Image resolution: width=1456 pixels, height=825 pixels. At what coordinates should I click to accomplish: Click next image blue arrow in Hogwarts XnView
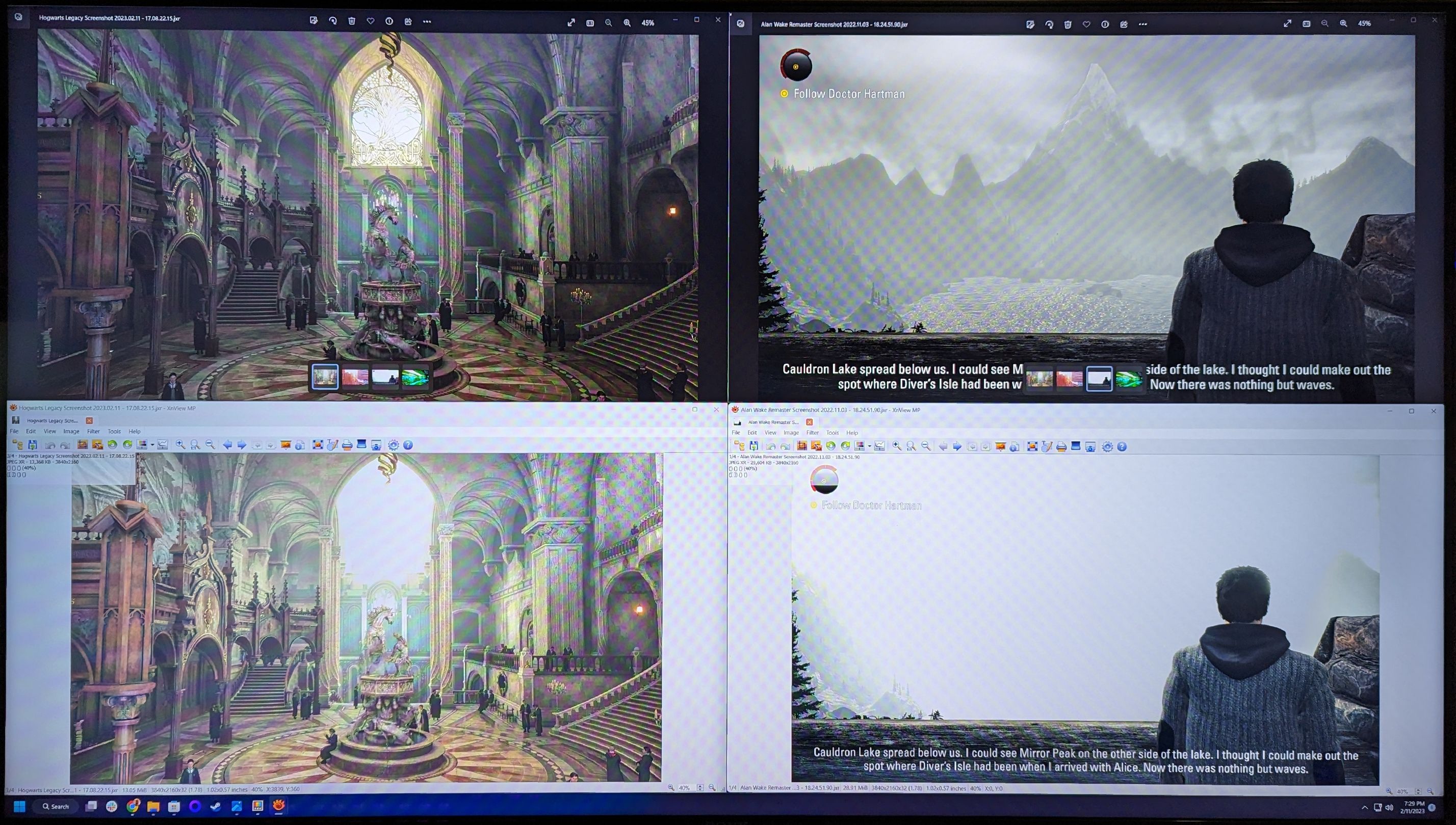(x=242, y=445)
